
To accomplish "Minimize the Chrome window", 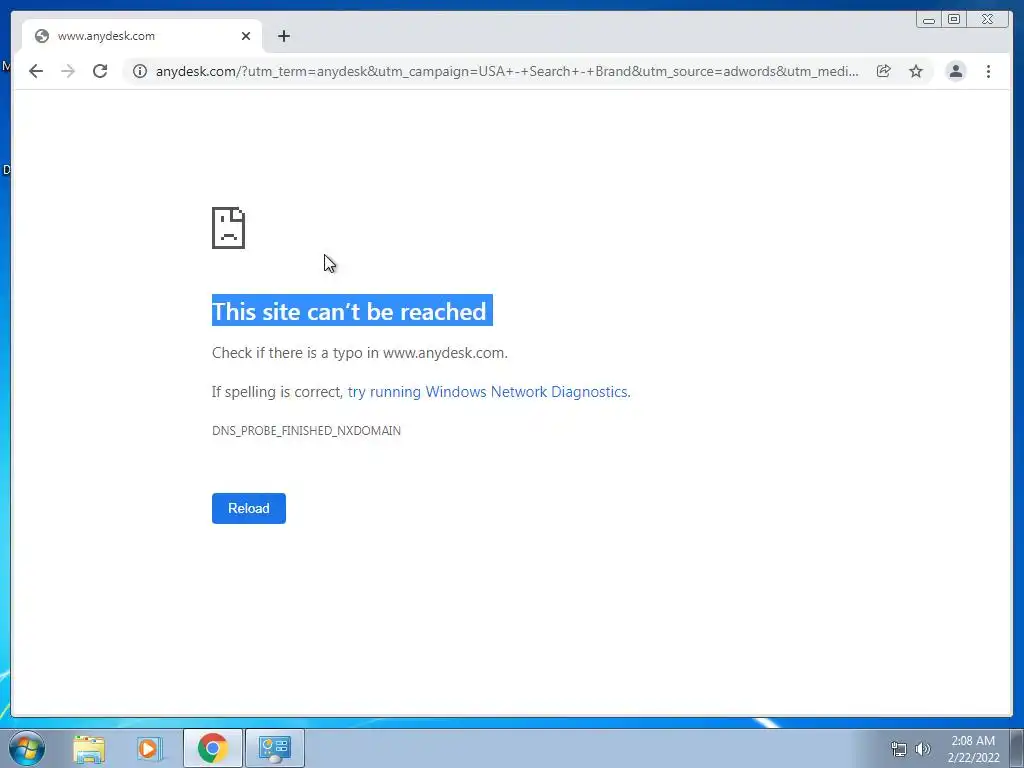I will tap(929, 20).
